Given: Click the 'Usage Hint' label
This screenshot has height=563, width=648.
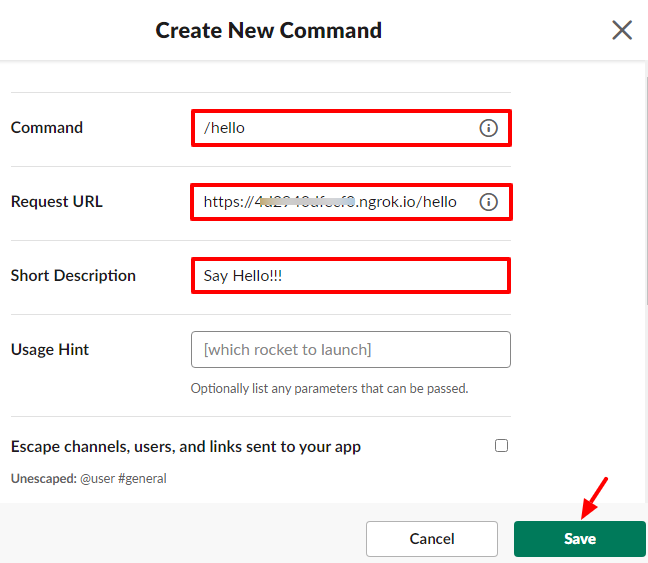Looking at the screenshot, I should [50, 350].
